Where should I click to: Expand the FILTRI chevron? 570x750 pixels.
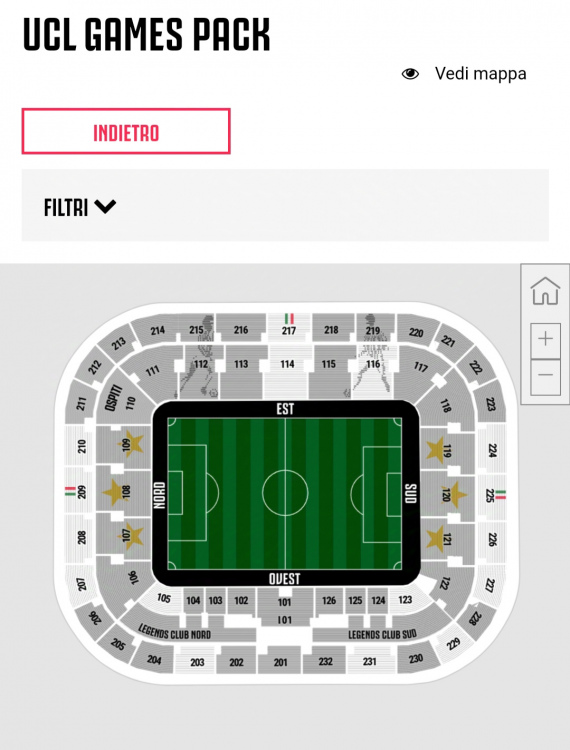point(105,207)
